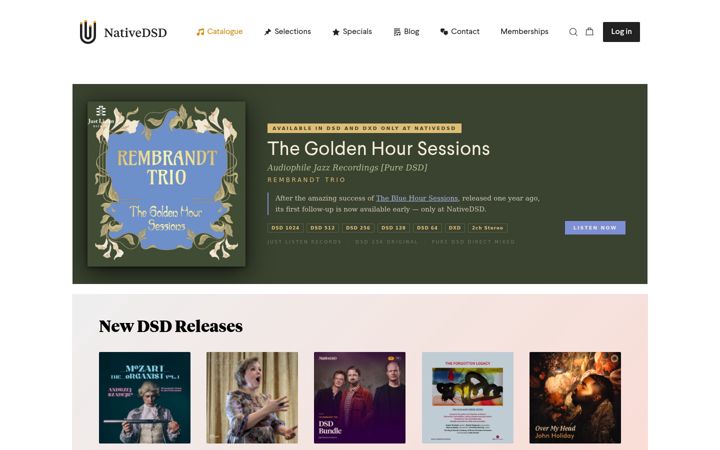
Task: Open the search magnifier icon
Action: [573, 32]
